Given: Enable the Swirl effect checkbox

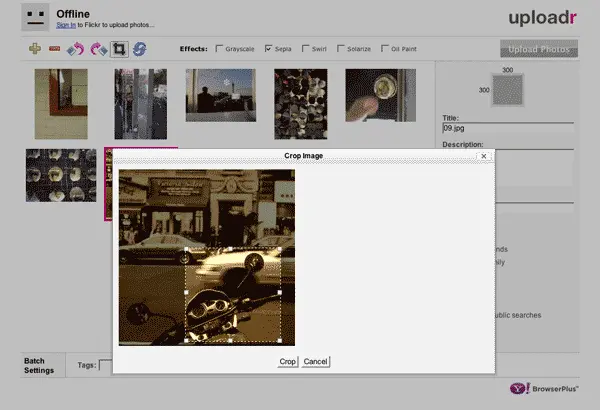Looking at the screenshot, I should [x=305, y=49].
